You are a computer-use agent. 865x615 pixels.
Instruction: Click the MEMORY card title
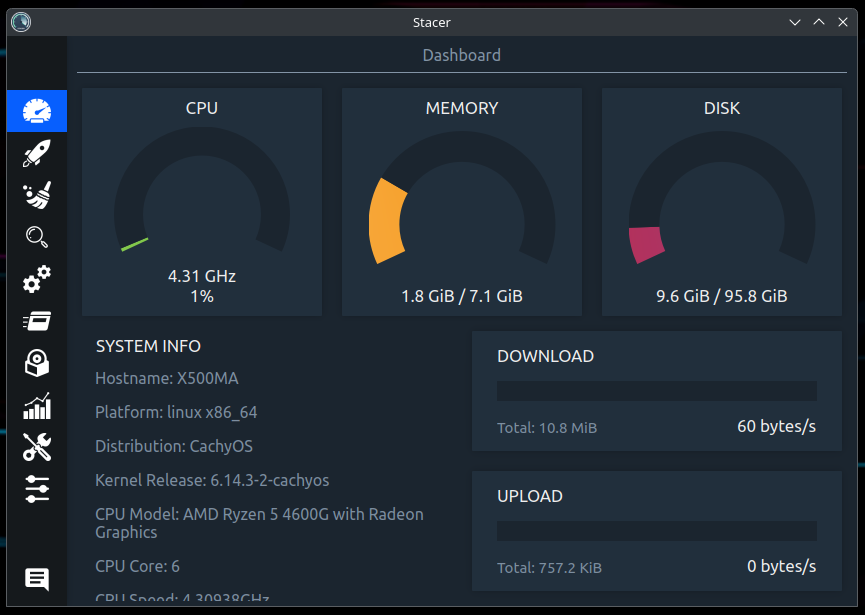462,108
